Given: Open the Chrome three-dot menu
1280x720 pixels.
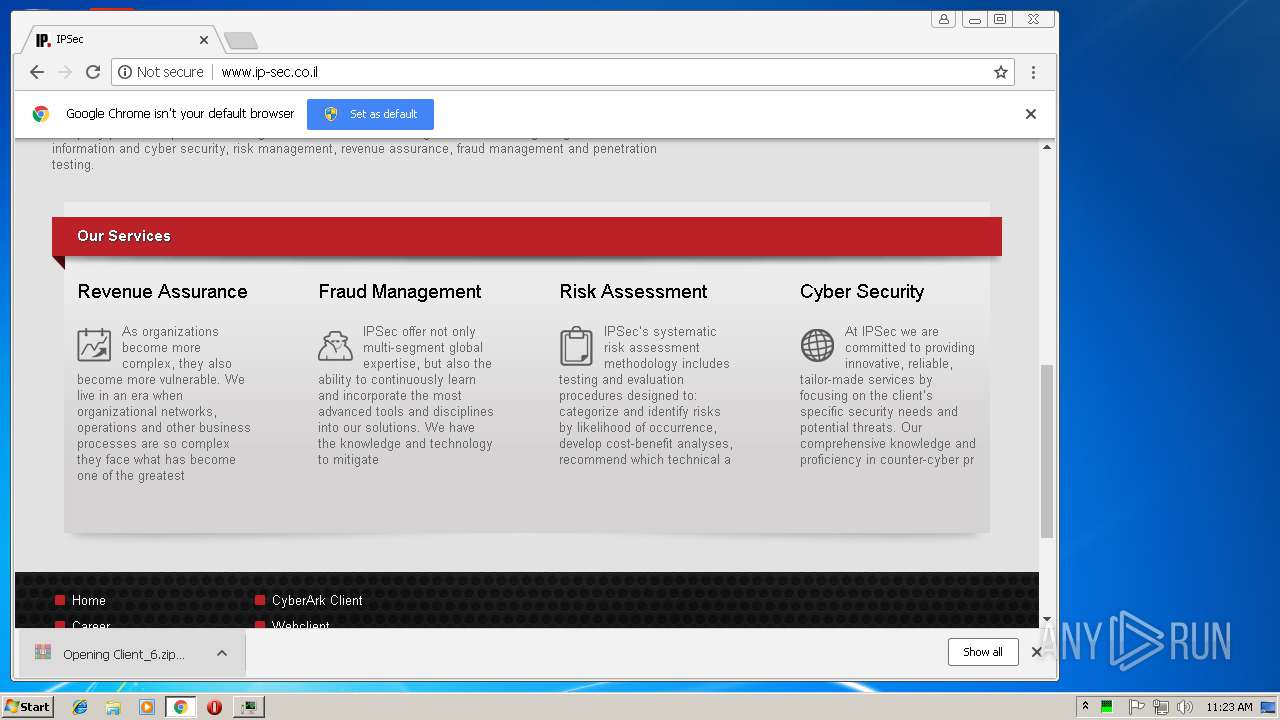Looking at the screenshot, I should (1033, 72).
